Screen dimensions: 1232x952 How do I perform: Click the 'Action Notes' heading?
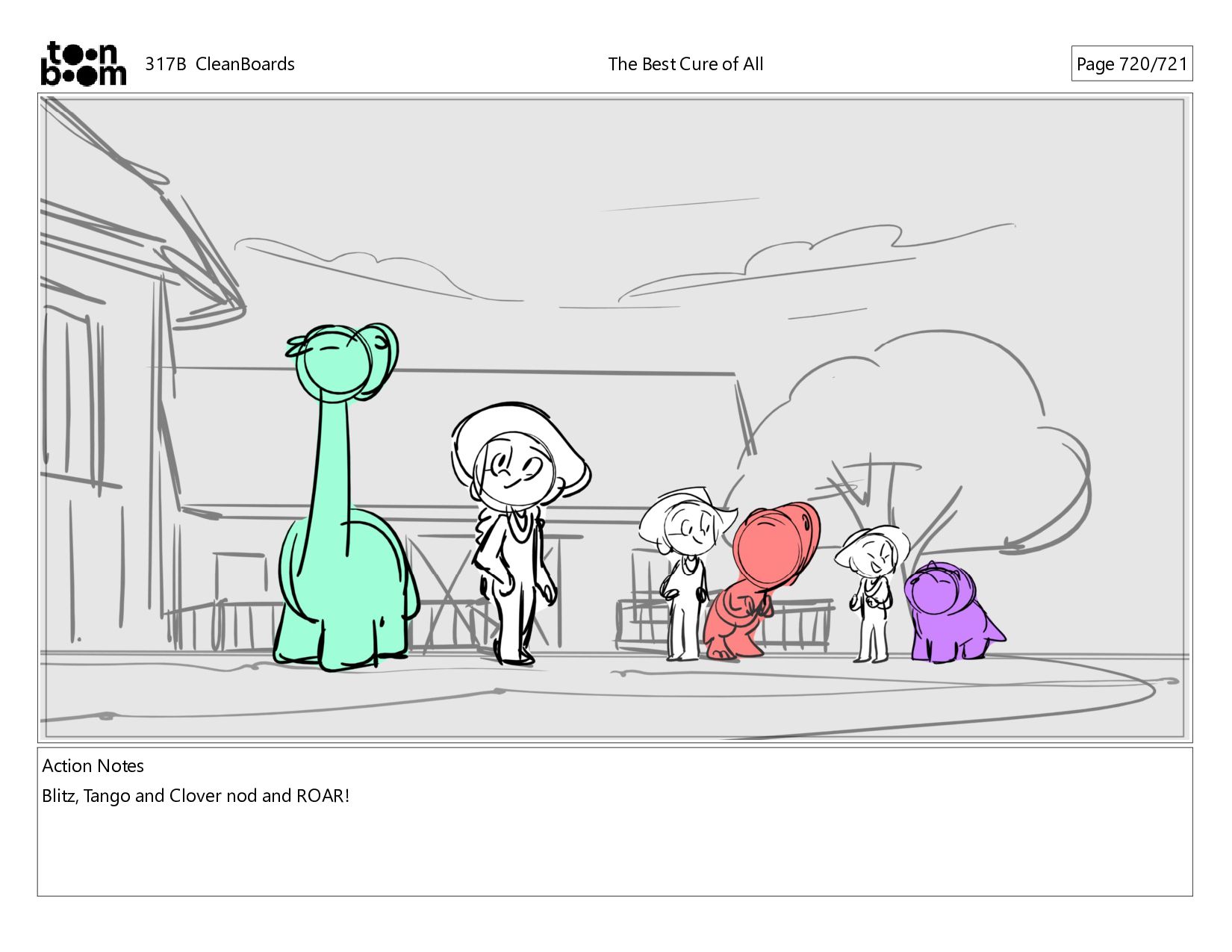[x=93, y=766]
